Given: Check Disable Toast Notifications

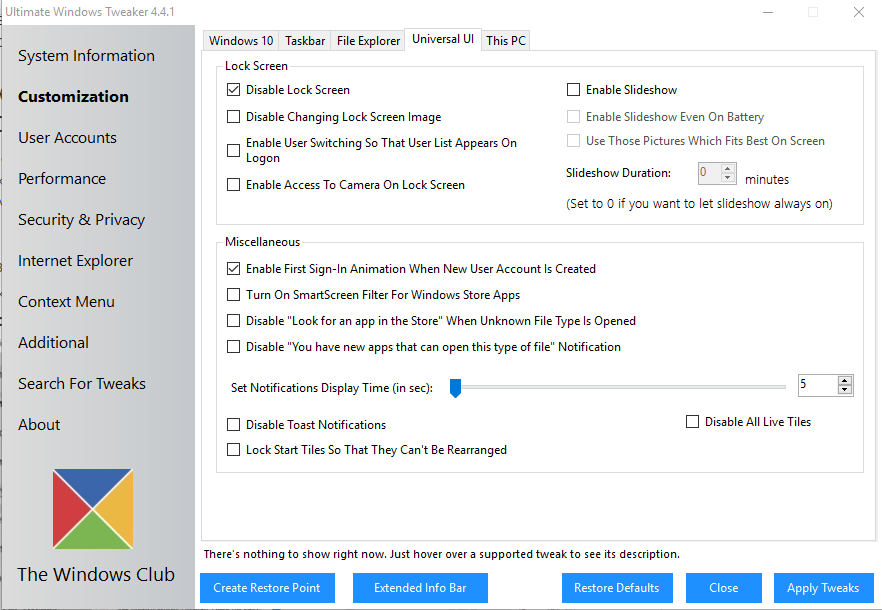Looking at the screenshot, I should tap(233, 424).
